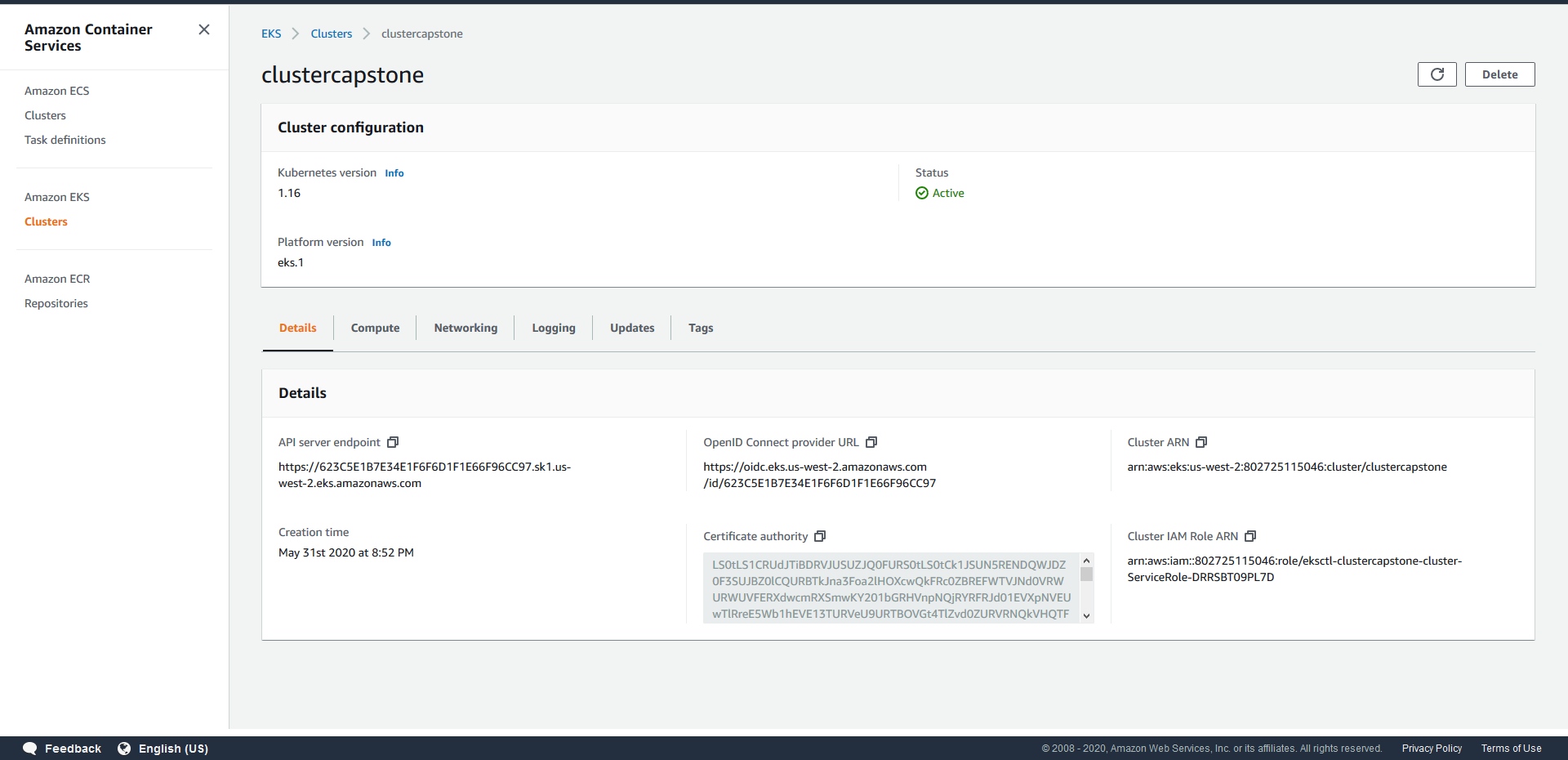Click the certificate authority scrollbar thumb
The width and height of the screenshot is (1568, 760).
tap(1086, 574)
